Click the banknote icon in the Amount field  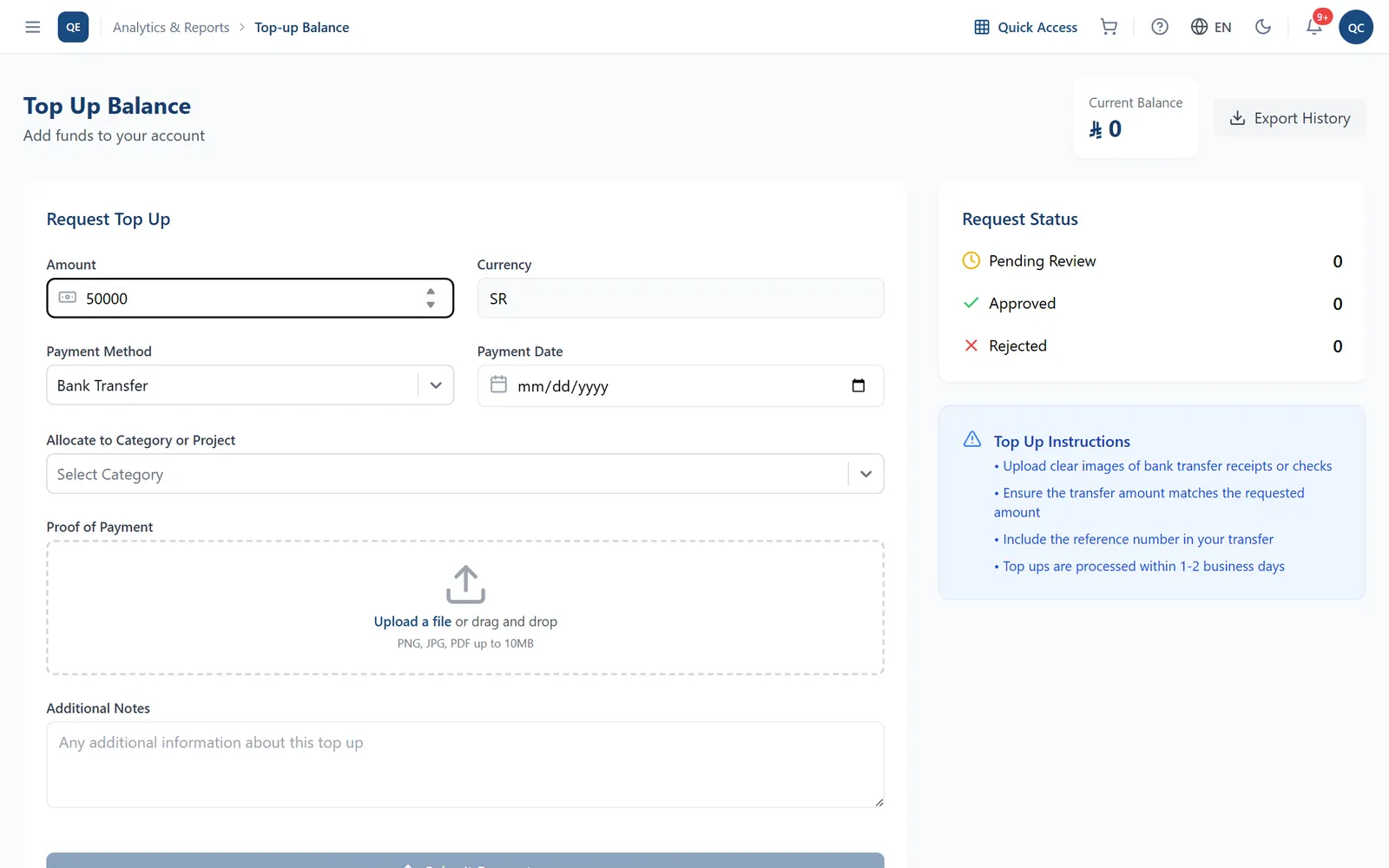68,298
